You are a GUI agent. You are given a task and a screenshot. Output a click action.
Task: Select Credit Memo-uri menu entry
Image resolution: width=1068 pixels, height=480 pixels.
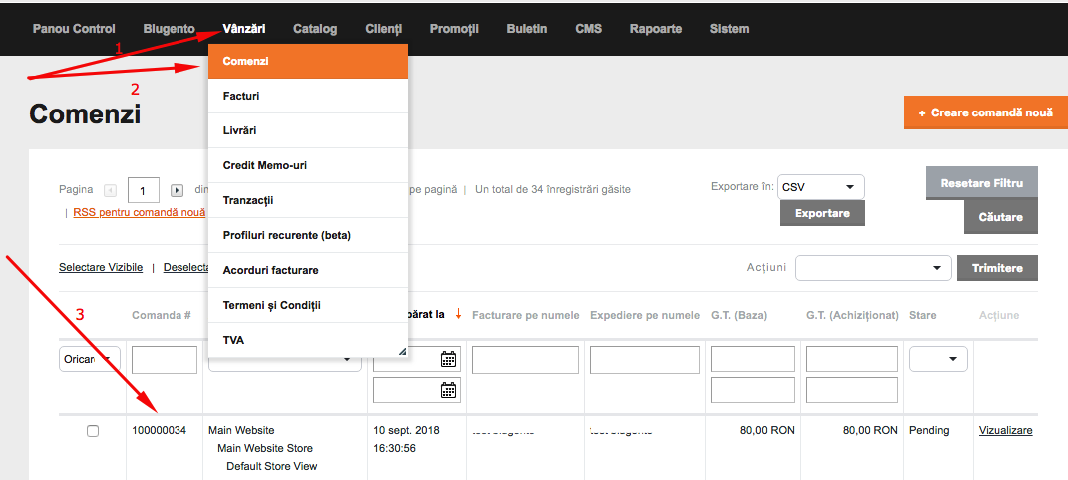(308, 165)
